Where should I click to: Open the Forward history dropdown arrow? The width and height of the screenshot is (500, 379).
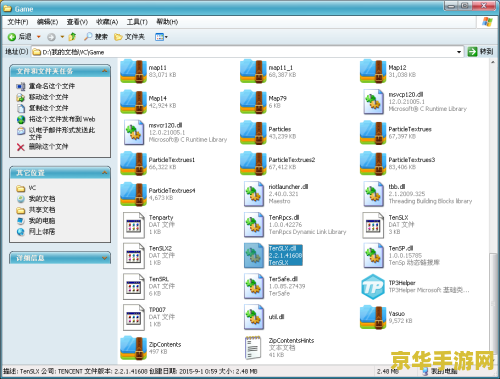click(62, 37)
